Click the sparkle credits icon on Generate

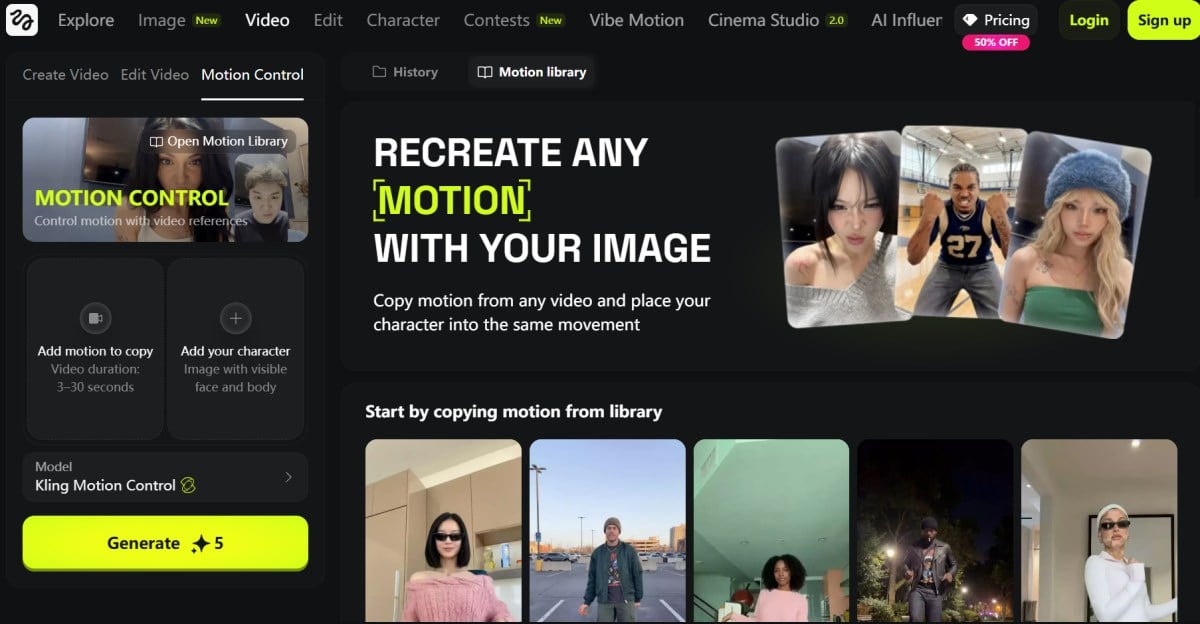[200, 544]
